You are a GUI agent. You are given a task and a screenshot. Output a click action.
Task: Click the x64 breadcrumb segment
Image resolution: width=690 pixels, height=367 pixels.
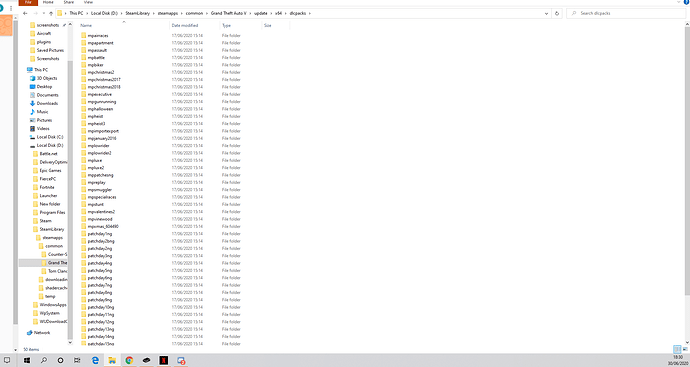click(278, 13)
